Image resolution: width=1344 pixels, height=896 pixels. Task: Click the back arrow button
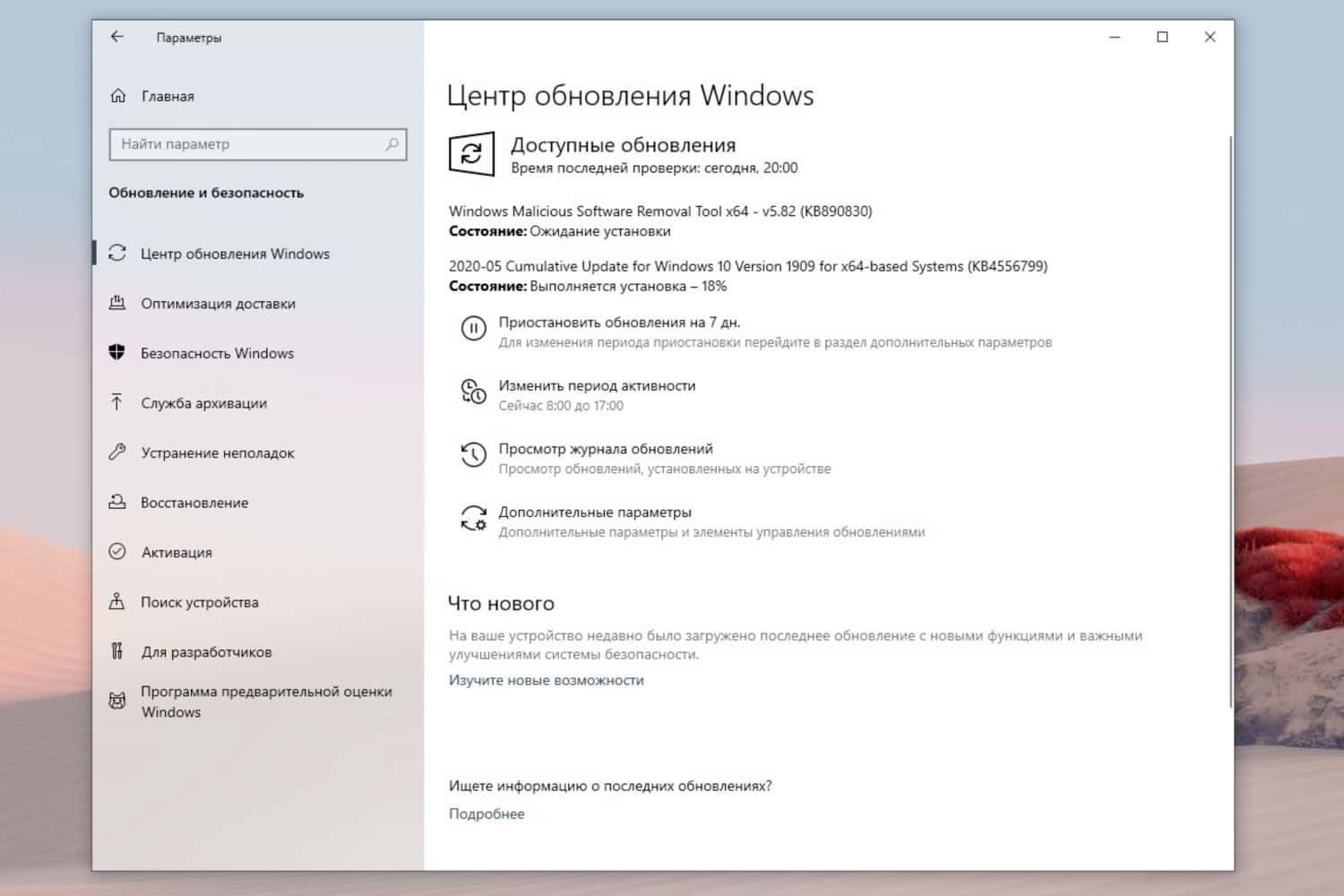117,37
